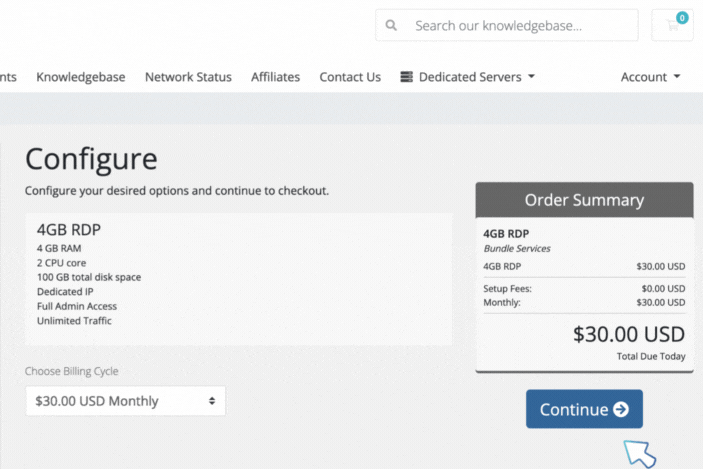The height and width of the screenshot is (469, 703).
Task: Click the partially visible leftmost nav item
Action: point(8,77)
